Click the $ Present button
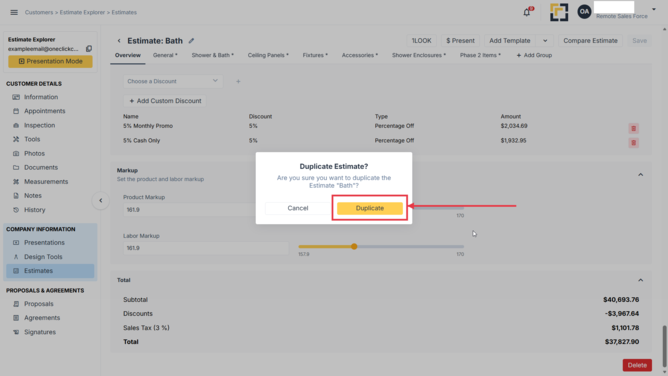Viewport: 668px width, 376px height. pos(460,41)
